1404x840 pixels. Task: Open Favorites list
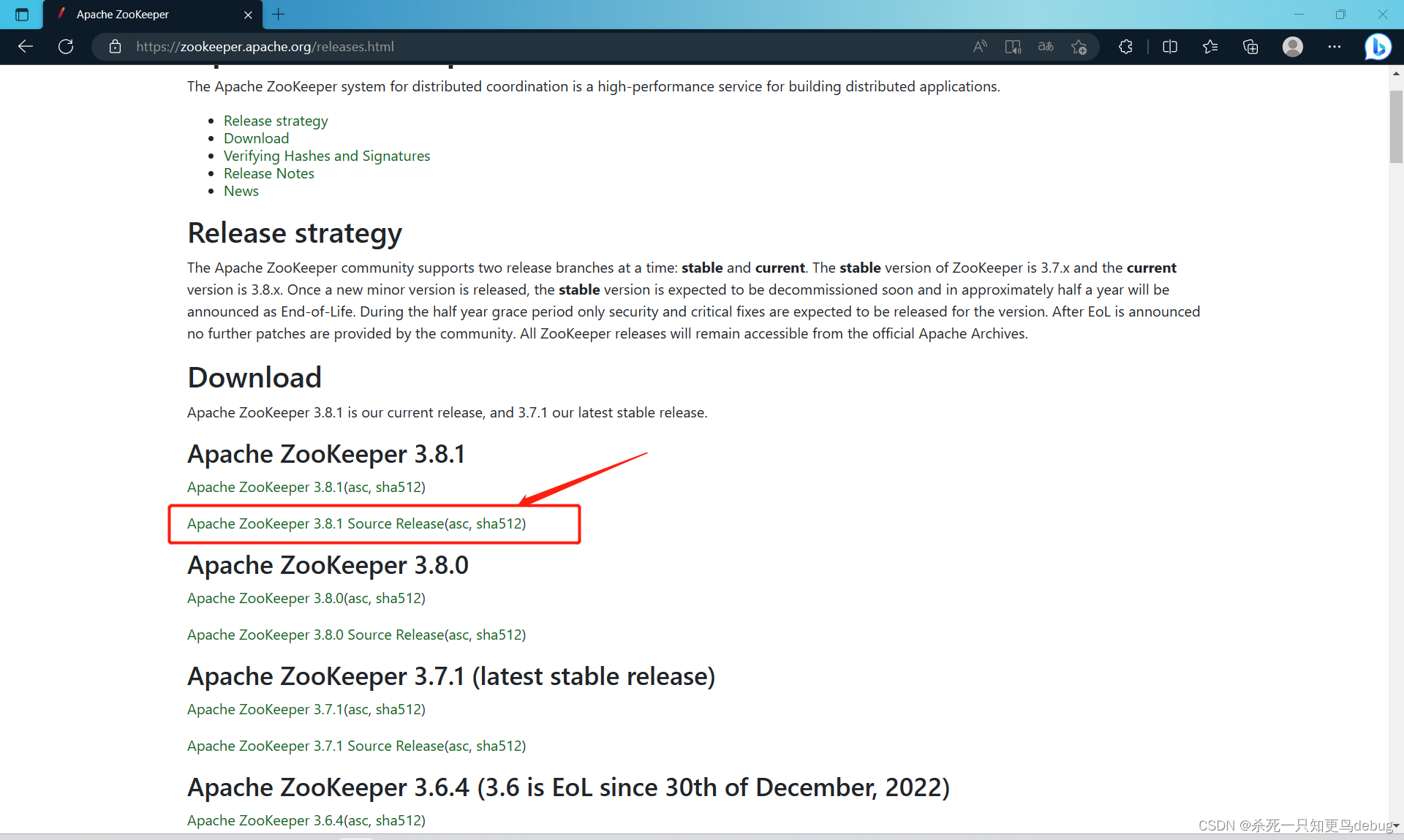click(x=1210, y=47)
